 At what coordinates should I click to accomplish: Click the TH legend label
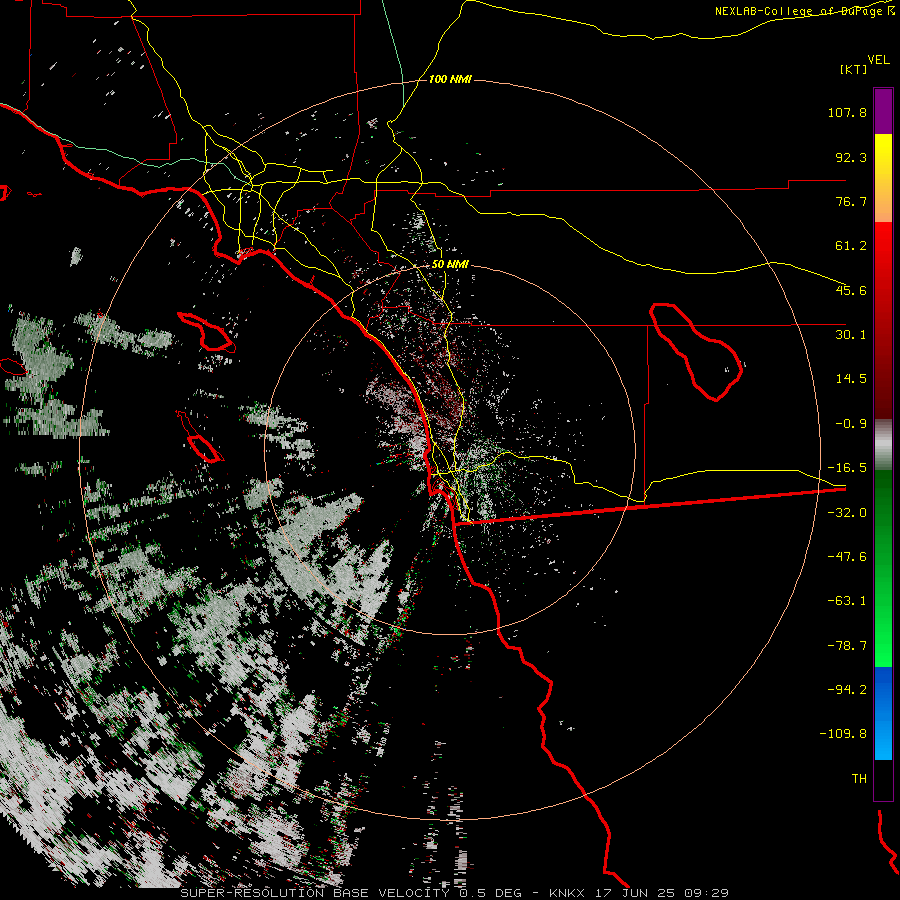click(x=859, y=779)
